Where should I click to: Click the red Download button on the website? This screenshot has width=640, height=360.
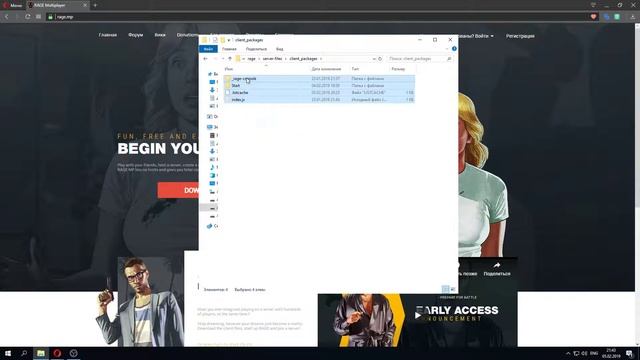178,190
